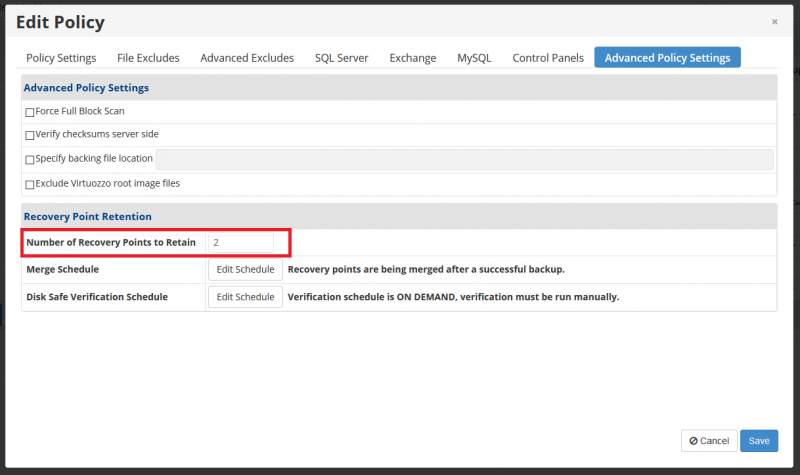The height and width of the screenshot is (475, 800).
Task: Edit Schedule for Disk Safe Verification
Action: coord(245,297)
